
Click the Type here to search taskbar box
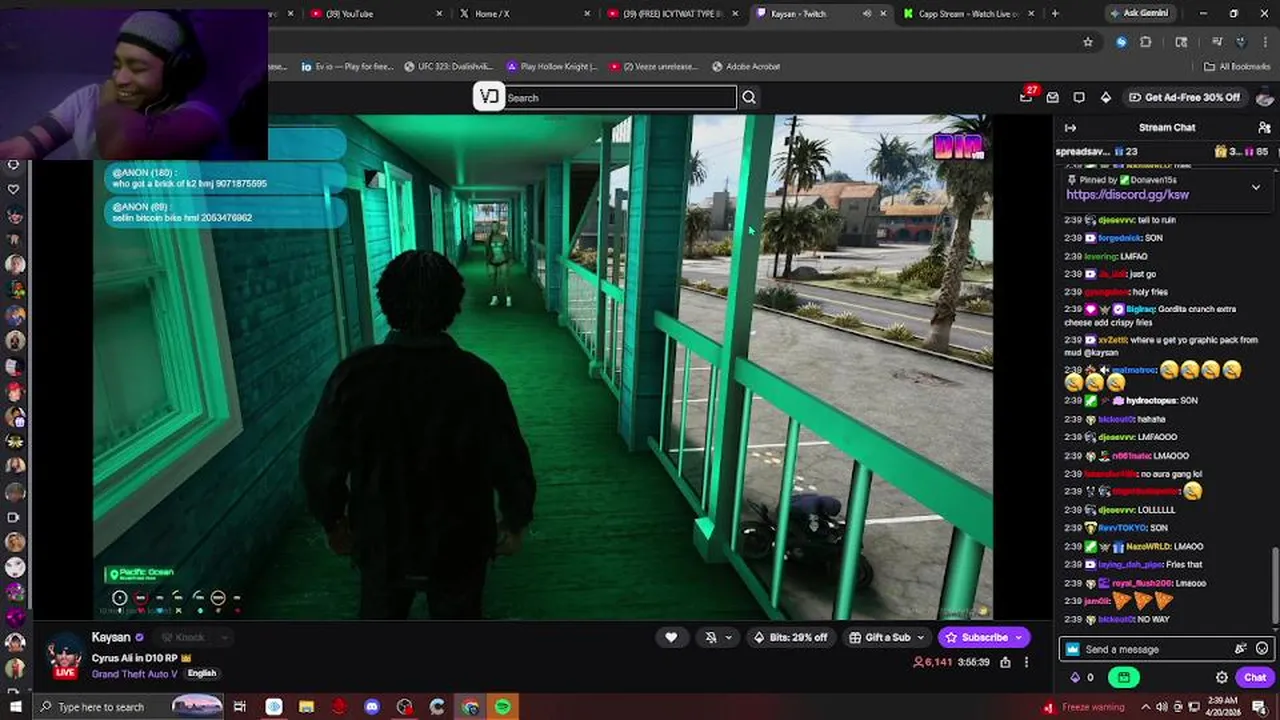pyautogui.click(x=130, y=707)
